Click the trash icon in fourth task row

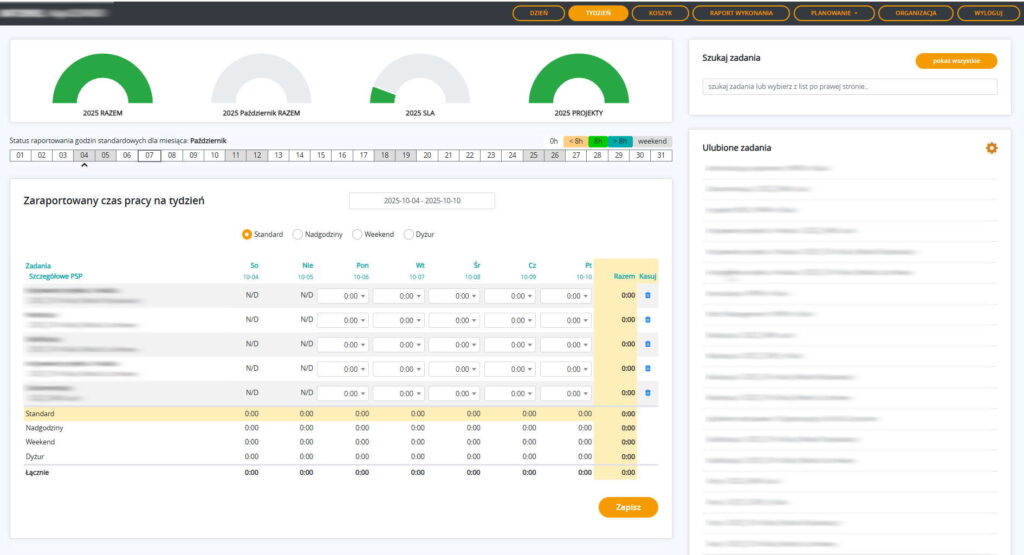pyautogui.click(x=647, y=368)
